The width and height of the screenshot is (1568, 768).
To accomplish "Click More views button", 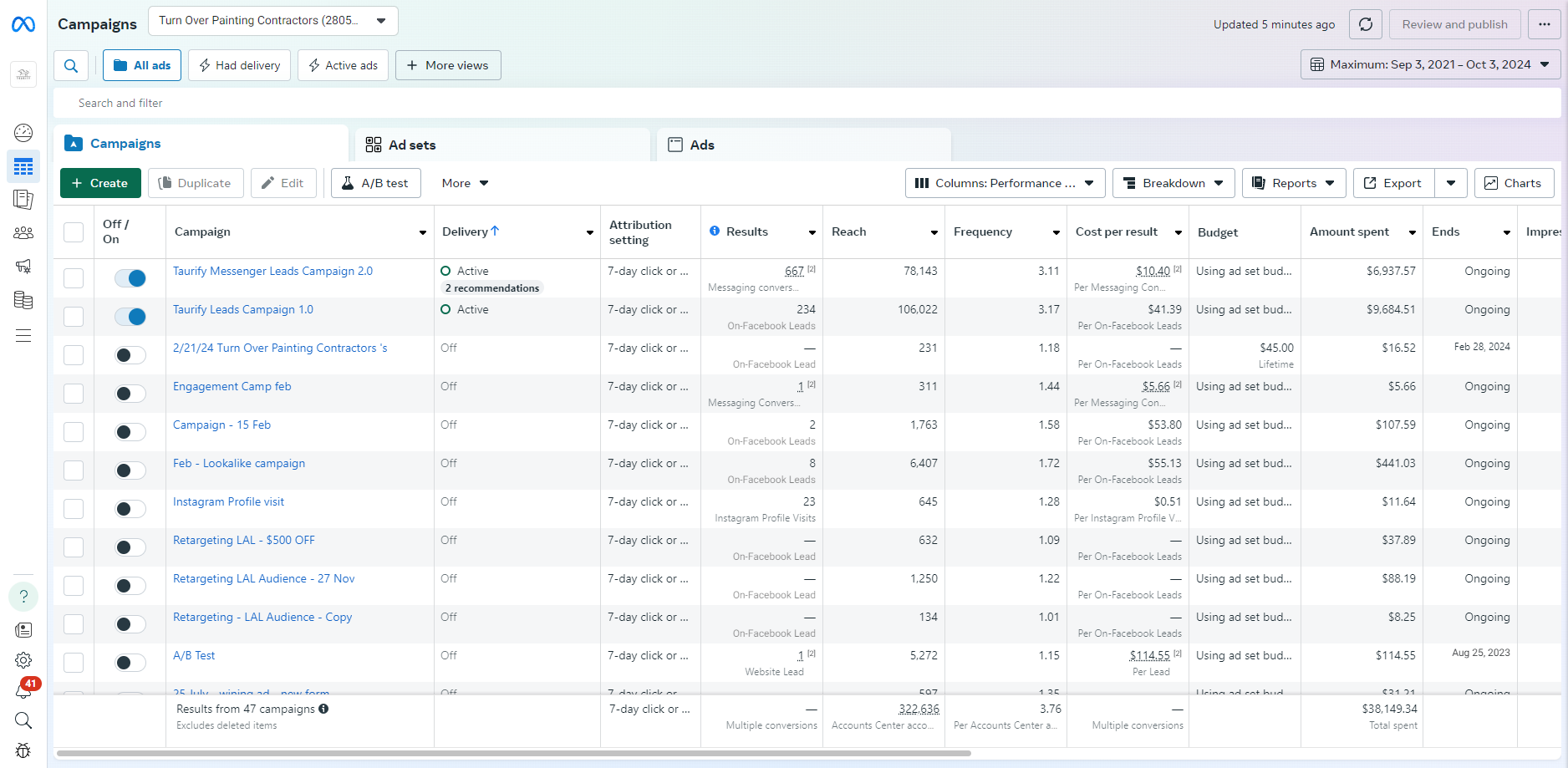I will click(448, 65).
